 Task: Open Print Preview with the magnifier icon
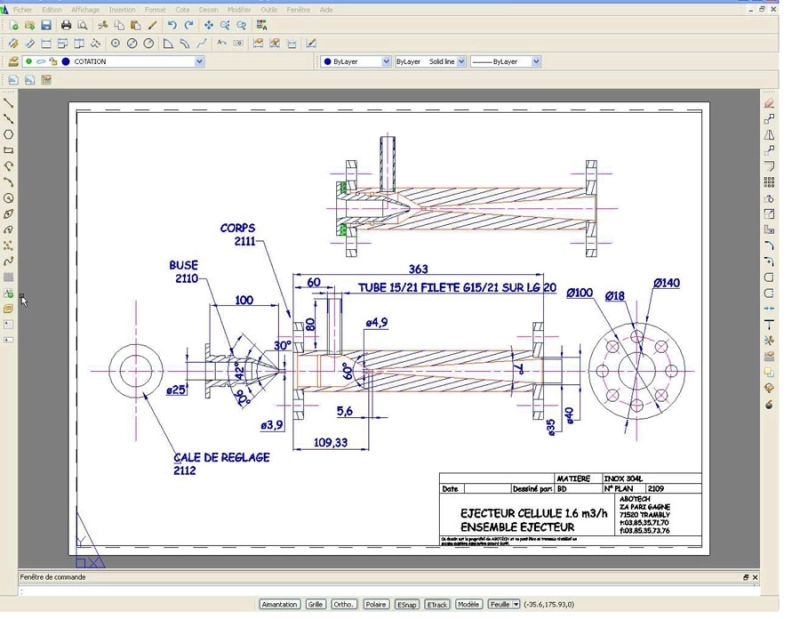click(82, 25)
